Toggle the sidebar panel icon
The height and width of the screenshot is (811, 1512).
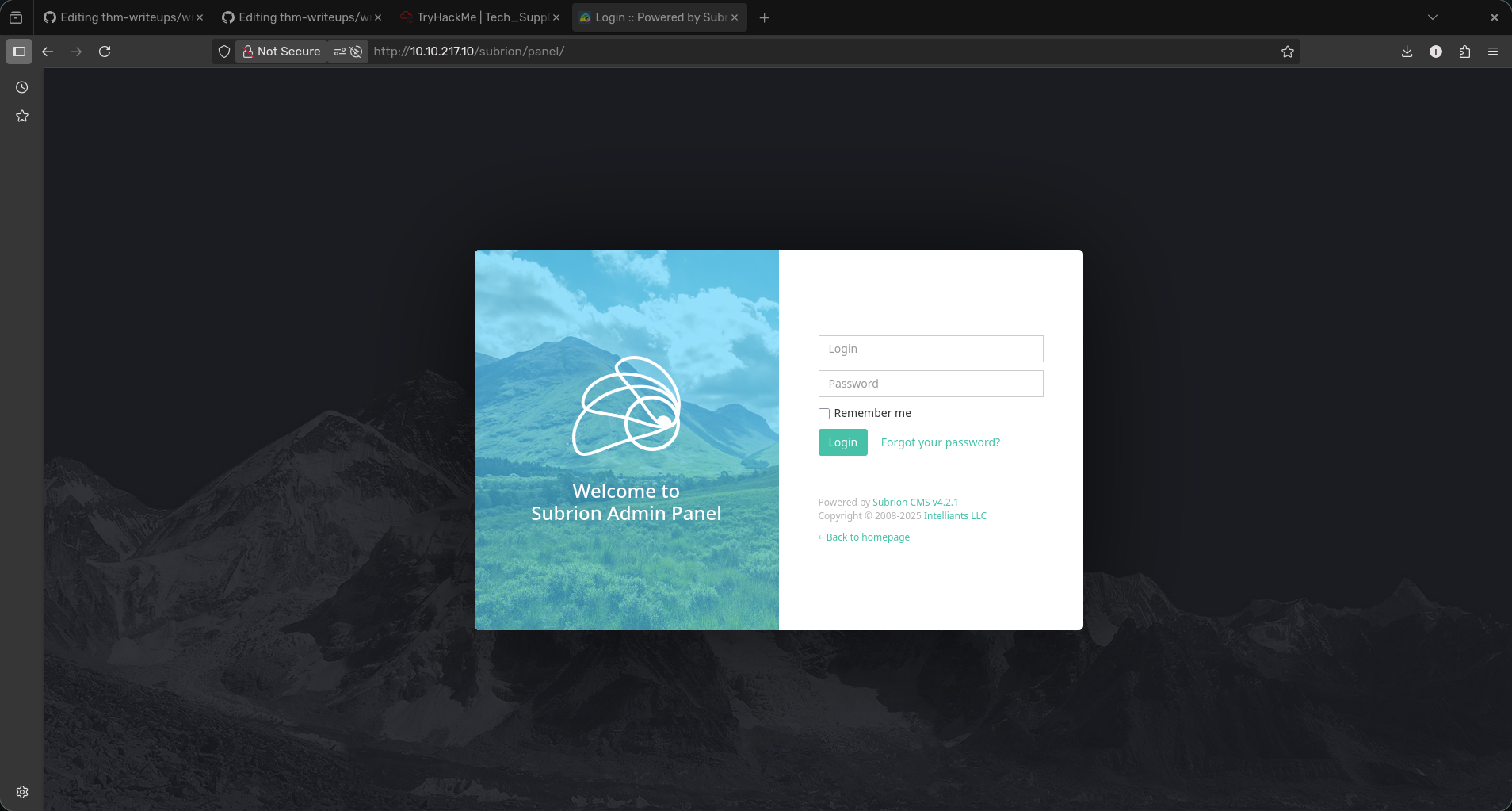pyautogui.click(x=19, y=52)
